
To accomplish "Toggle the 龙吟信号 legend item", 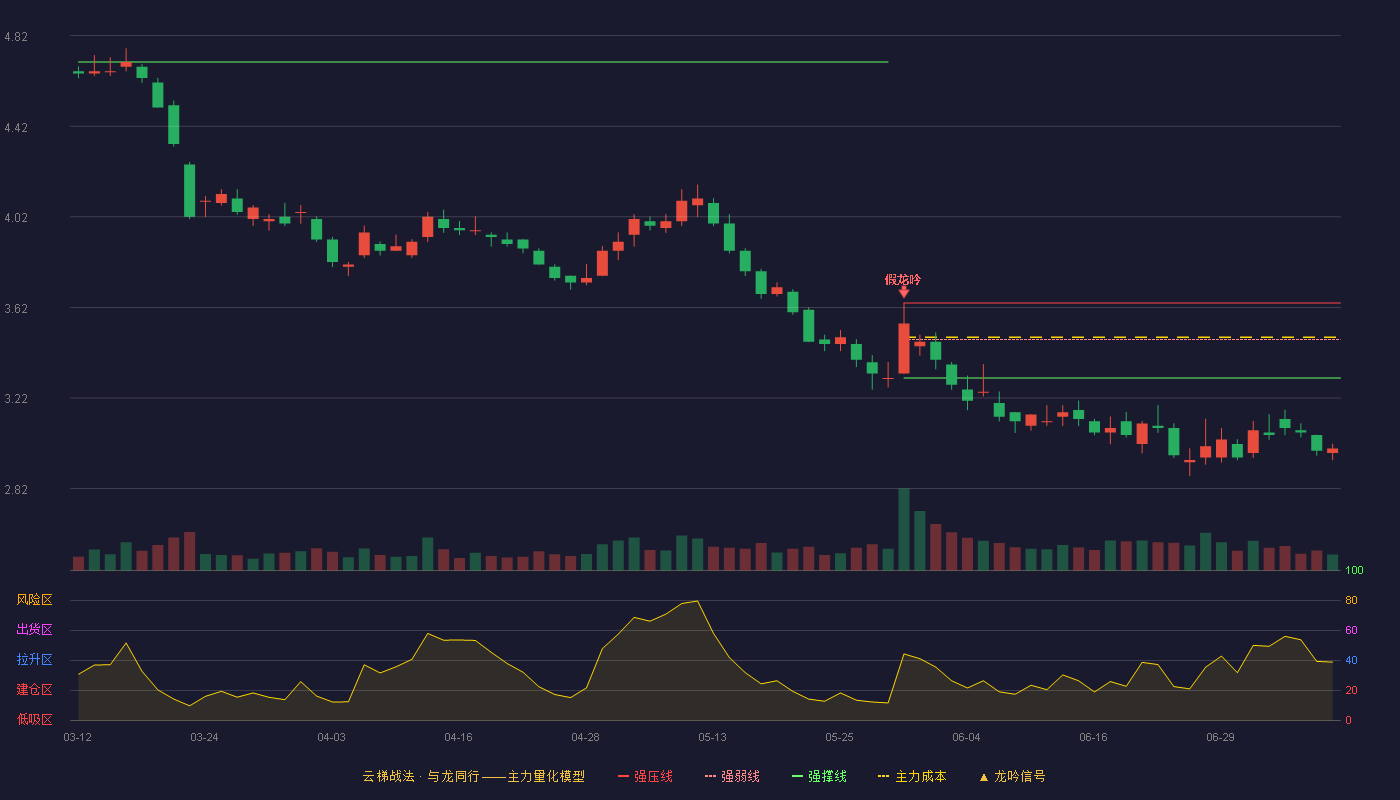I will click(x=1012, y=776).
